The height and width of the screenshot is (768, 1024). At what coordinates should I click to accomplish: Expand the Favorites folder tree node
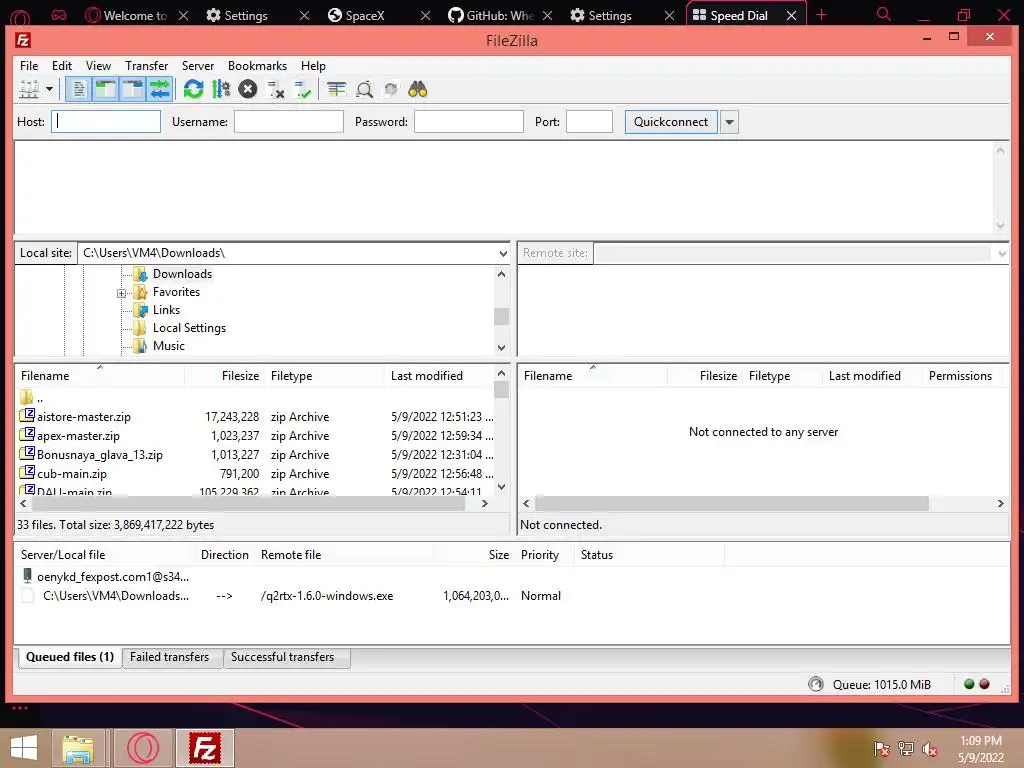point(121,293)
